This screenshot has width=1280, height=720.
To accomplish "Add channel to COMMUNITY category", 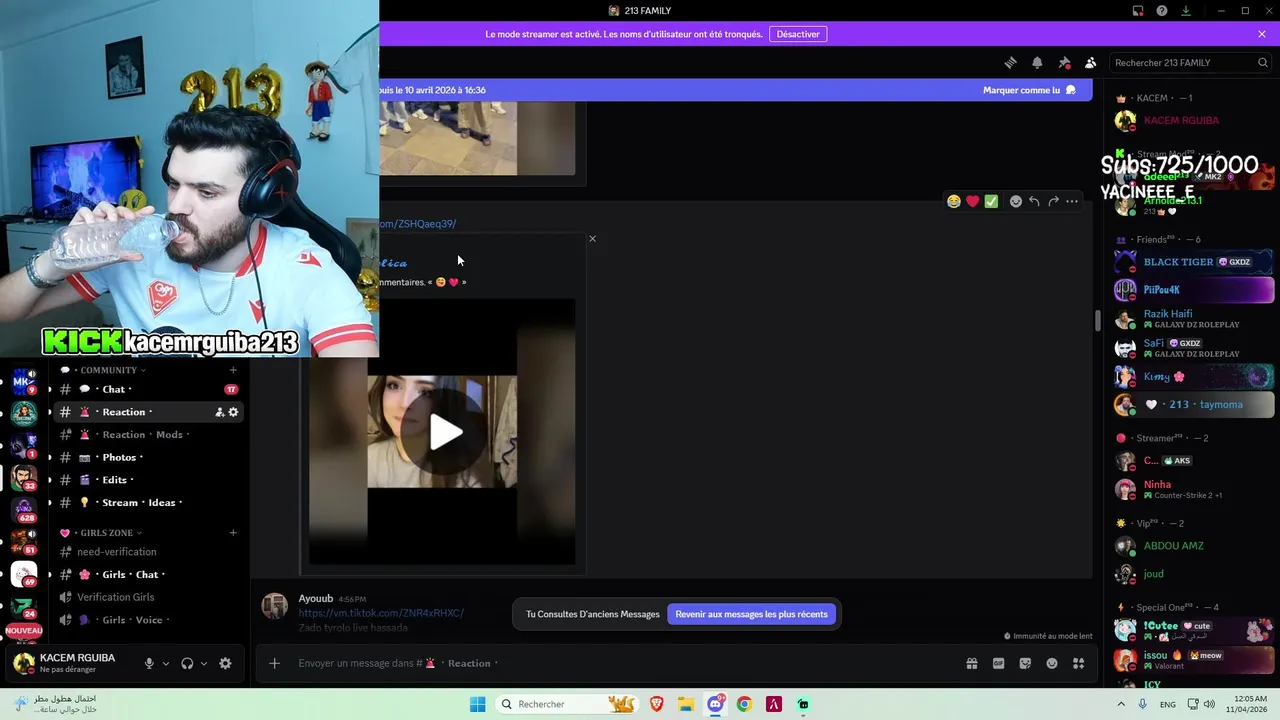I will [233, 370].
